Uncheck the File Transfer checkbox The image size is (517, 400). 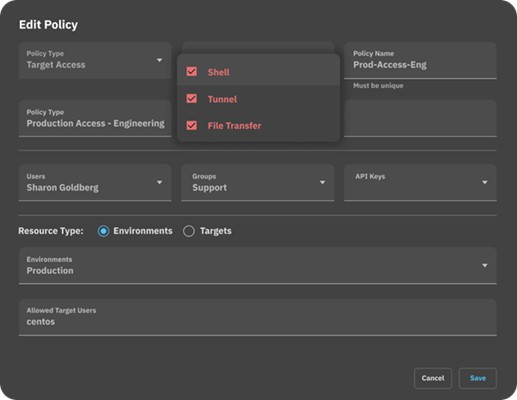point(192,125)
